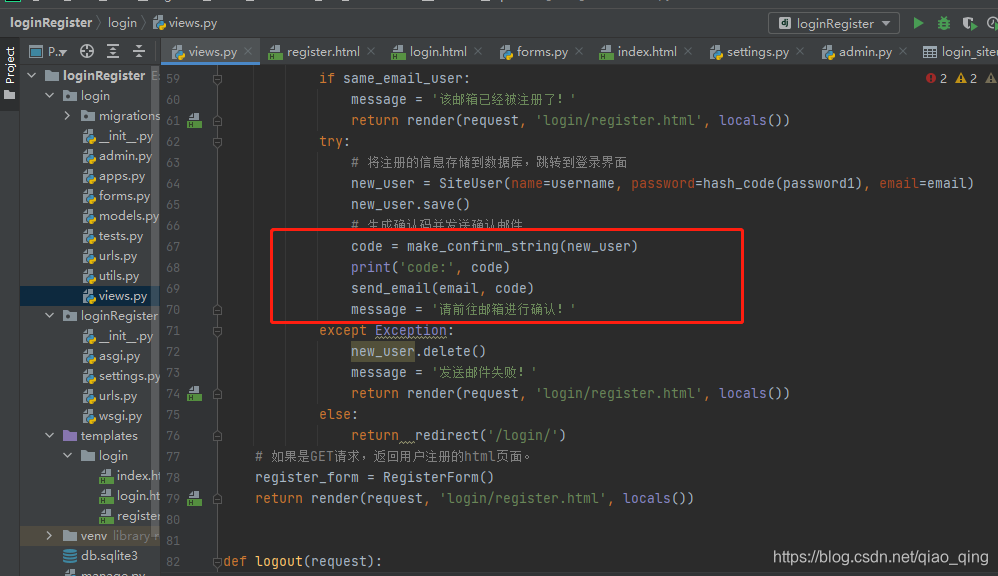The width and height of the screenshot is (998, 576).
Task: Expand the migrations folder
Action: point(67,116)
